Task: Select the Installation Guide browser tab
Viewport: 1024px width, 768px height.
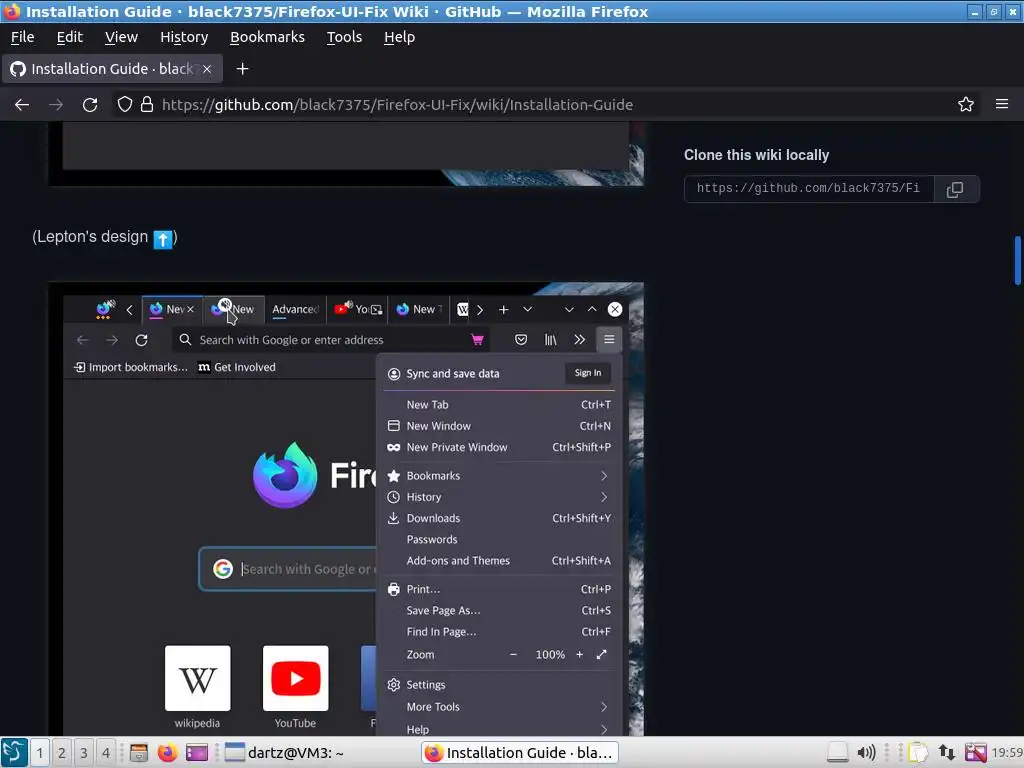Action: click(x=112, y=69)
